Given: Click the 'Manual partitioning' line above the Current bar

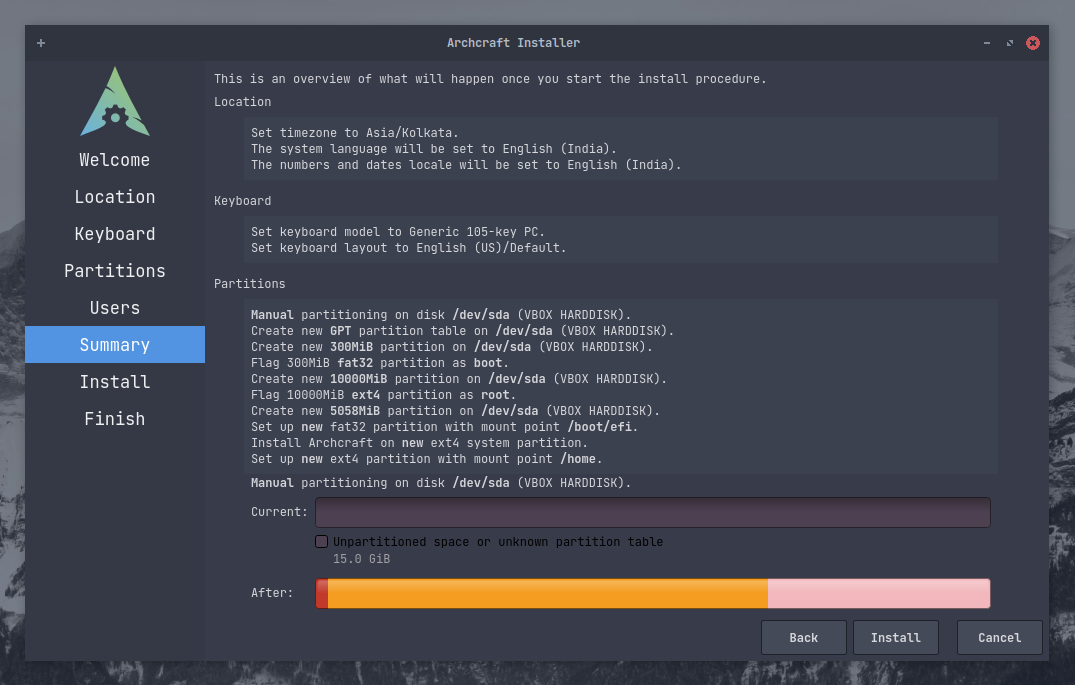Looking at the screenshot, I should point(441,483).
